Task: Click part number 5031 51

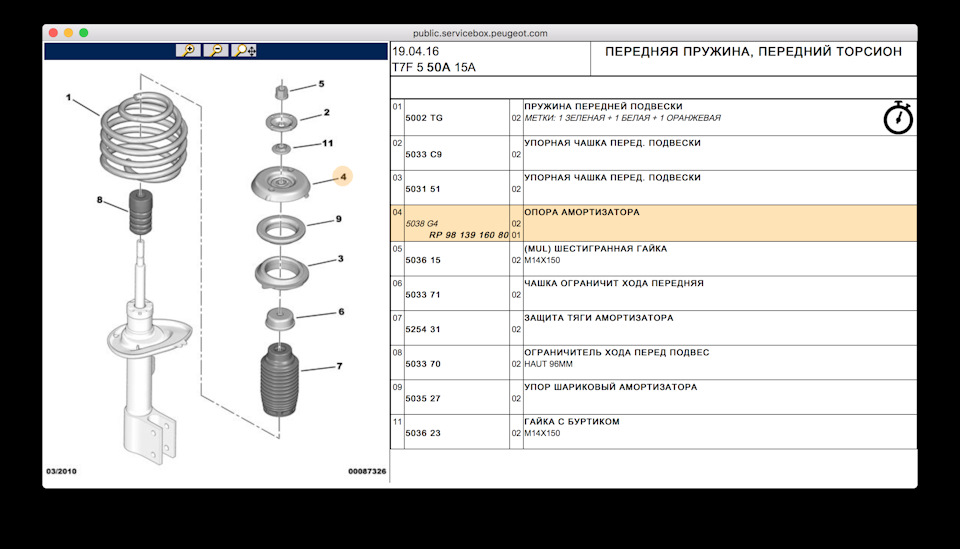Action: [x=422, y=189]
